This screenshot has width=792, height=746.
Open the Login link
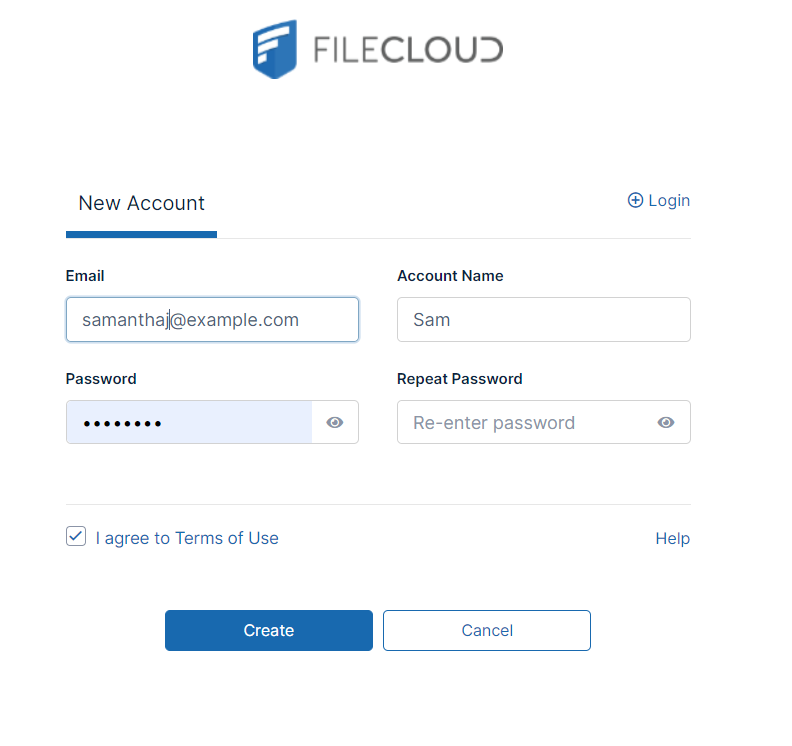click(x=669, y=201)
